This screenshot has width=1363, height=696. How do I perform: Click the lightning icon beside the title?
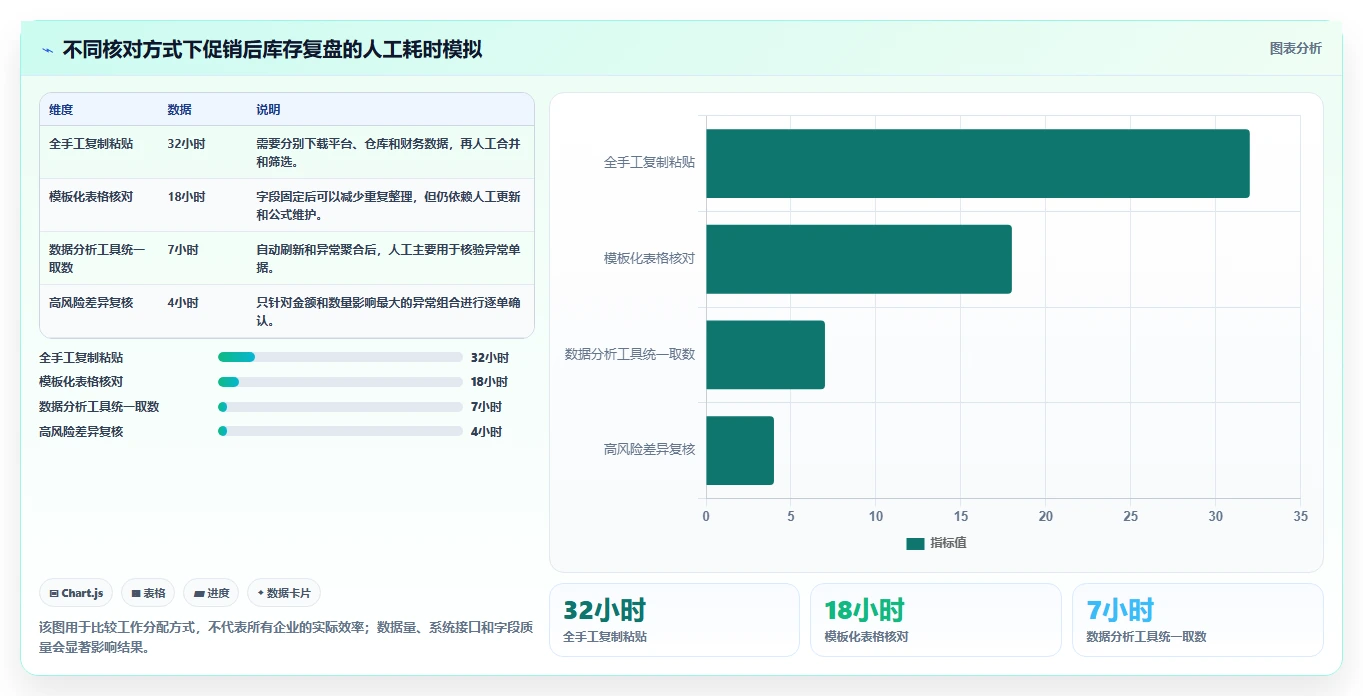pyautogui.click(x=48, y=50)
